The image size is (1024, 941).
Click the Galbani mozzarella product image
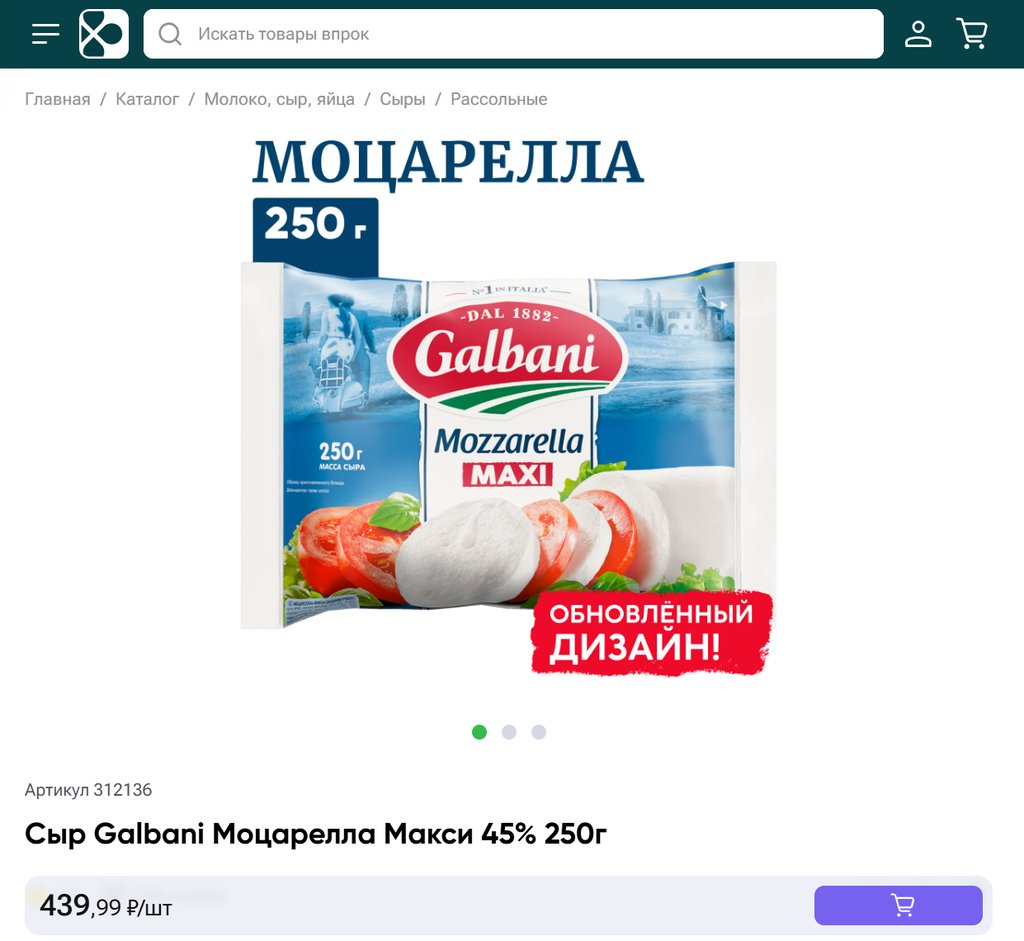click(508, 405)
